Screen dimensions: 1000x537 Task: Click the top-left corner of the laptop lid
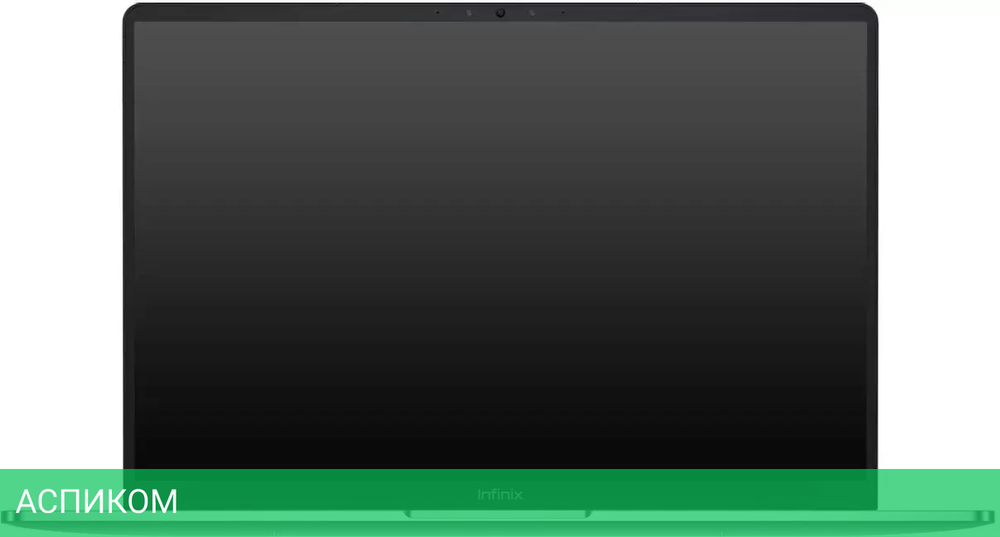(x=131, y=11)
